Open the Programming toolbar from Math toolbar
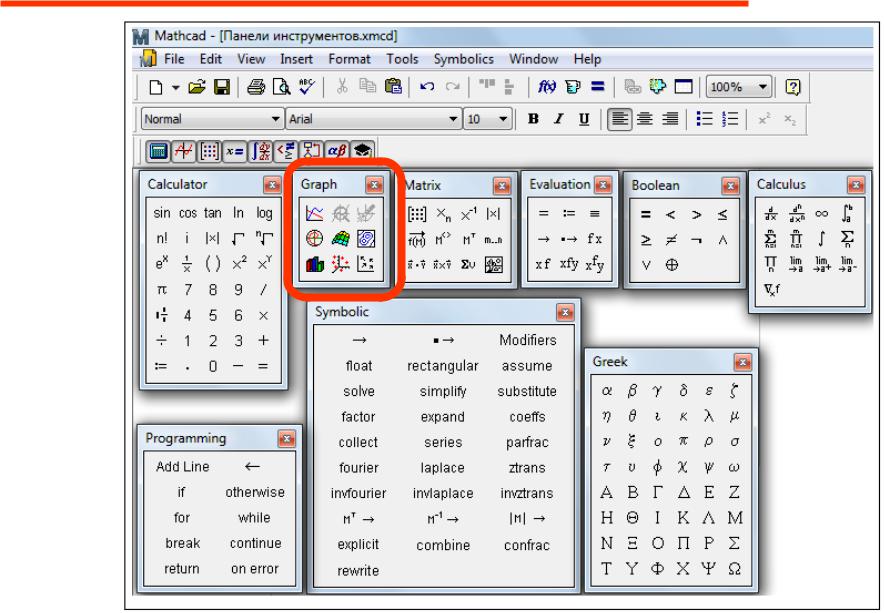Image resolution: width=884 pixels, height=613 pixels. [x=312, y=151]
